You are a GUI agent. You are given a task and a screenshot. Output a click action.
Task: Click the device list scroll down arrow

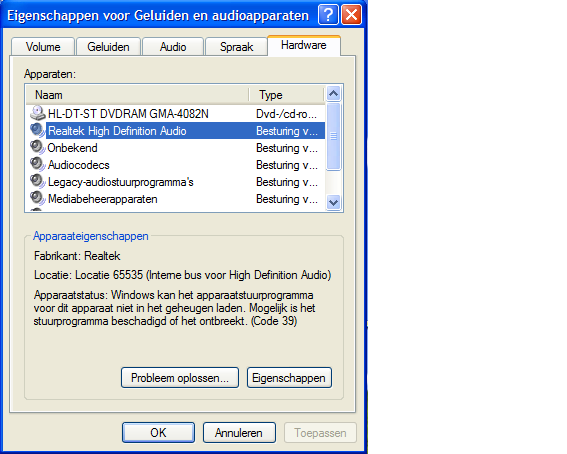[x=333, y=202]
